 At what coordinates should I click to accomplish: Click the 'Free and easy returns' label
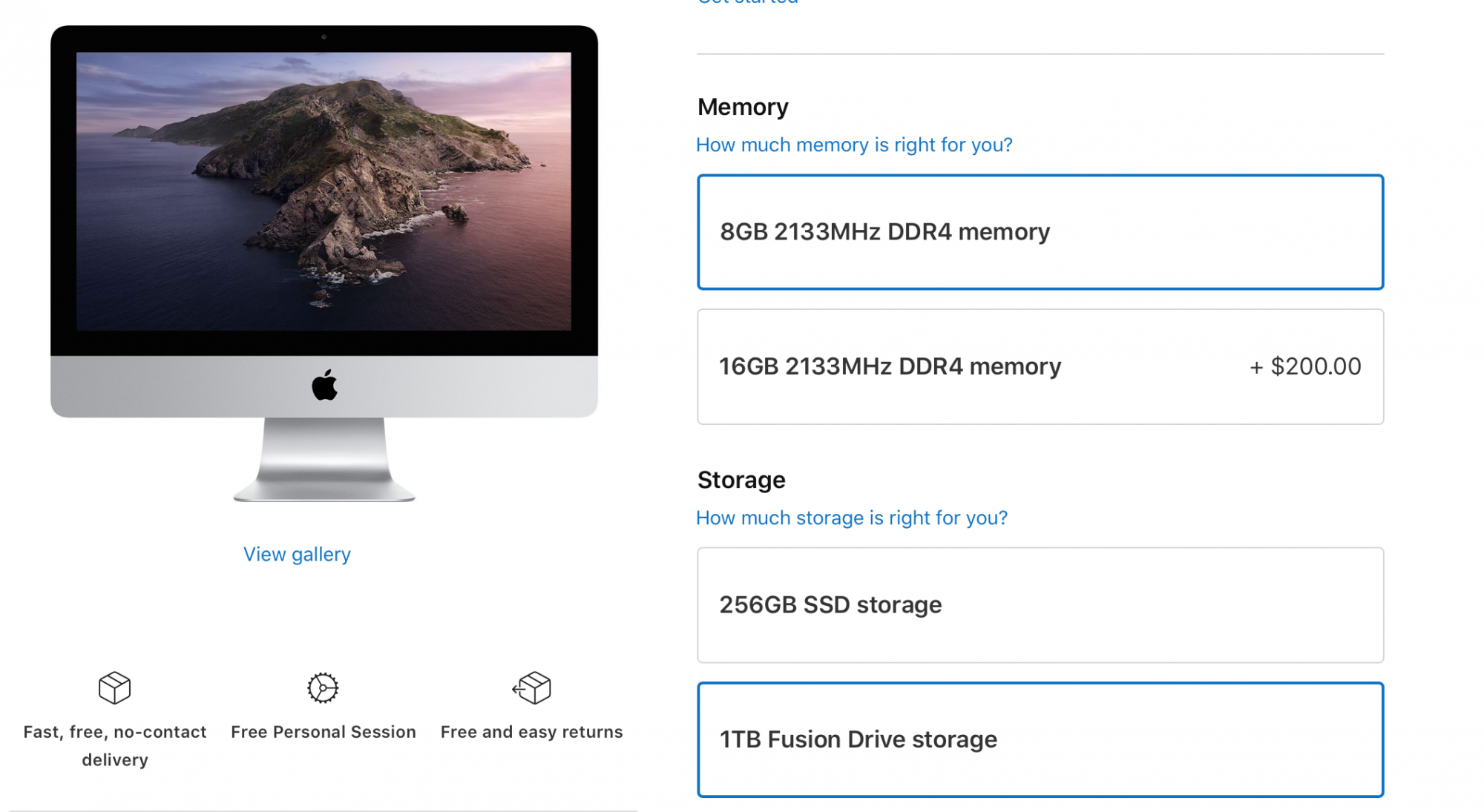pos(531,732)
